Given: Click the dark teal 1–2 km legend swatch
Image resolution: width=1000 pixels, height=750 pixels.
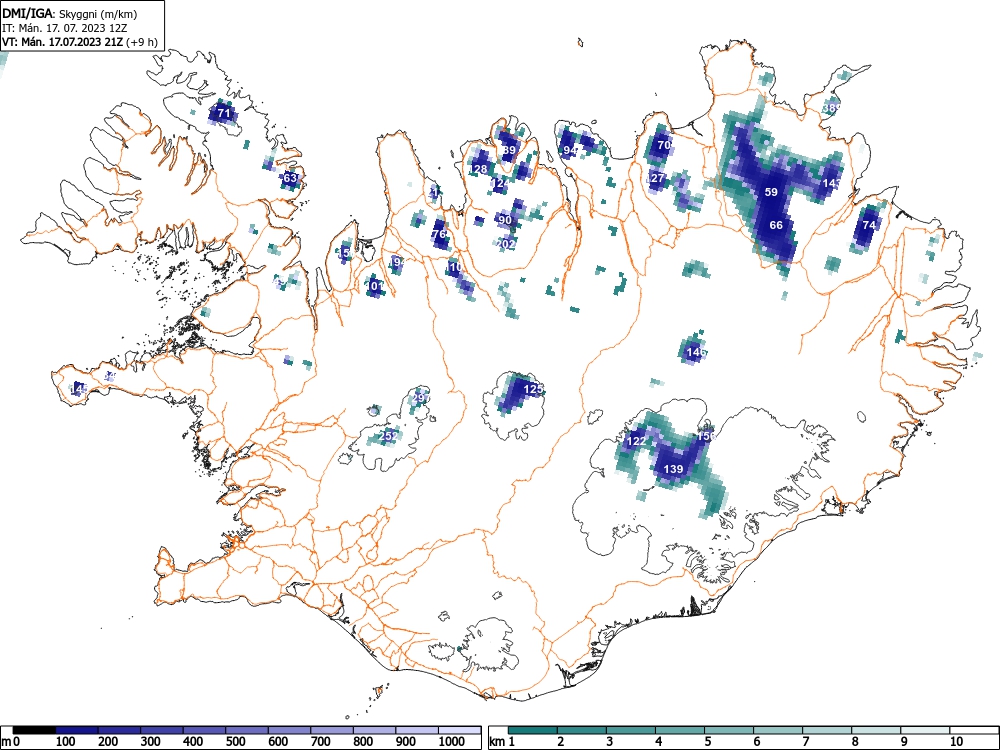Looking at the screenshot, I should click(533, 730).
